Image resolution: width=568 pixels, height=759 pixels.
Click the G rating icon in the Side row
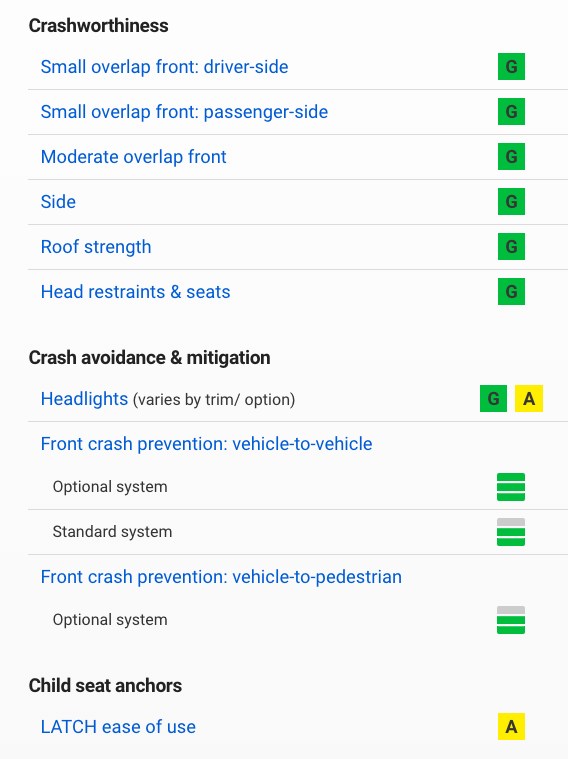(511, 202)
